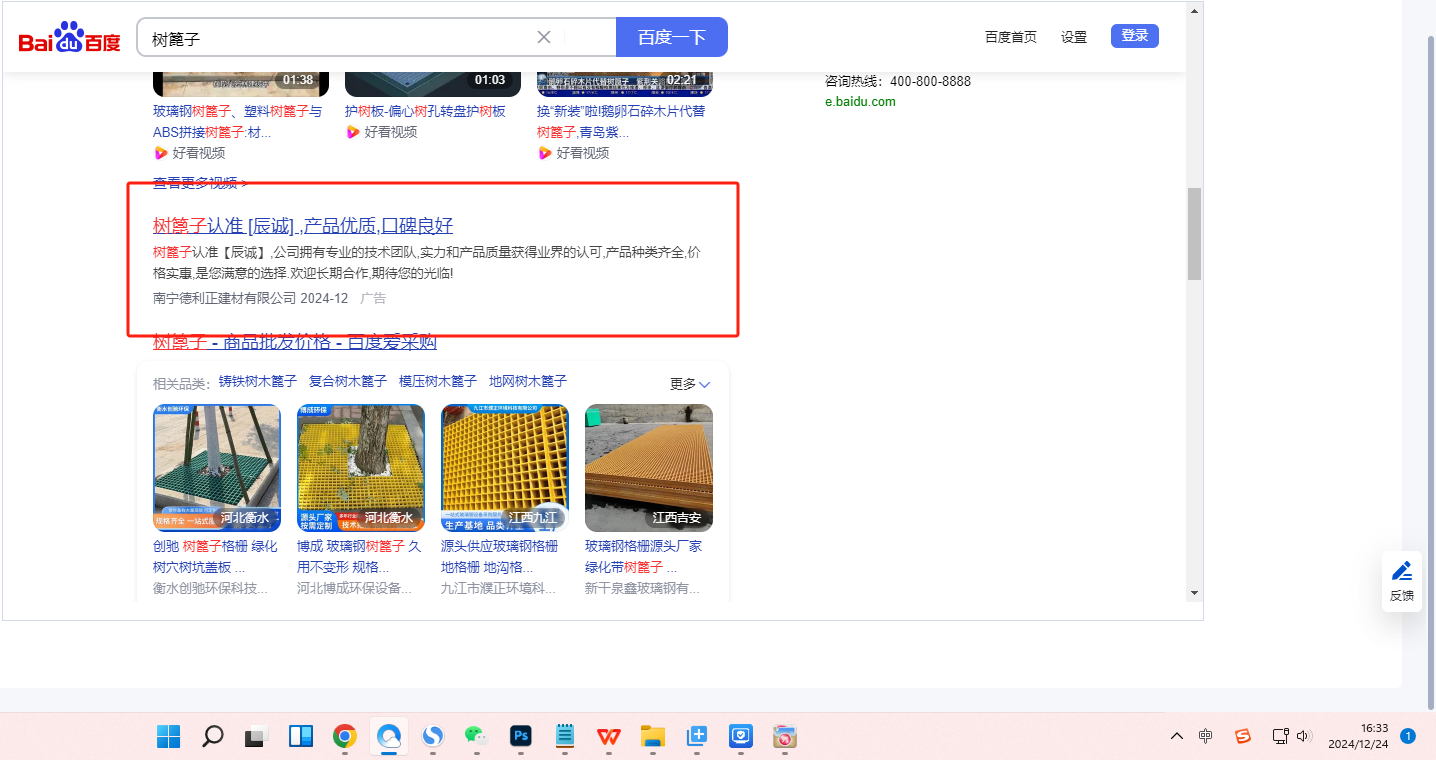Viewport: 1436px width, 760px height.
Task: Click seller name 河北博成环保设备
Action: point(355,588)
